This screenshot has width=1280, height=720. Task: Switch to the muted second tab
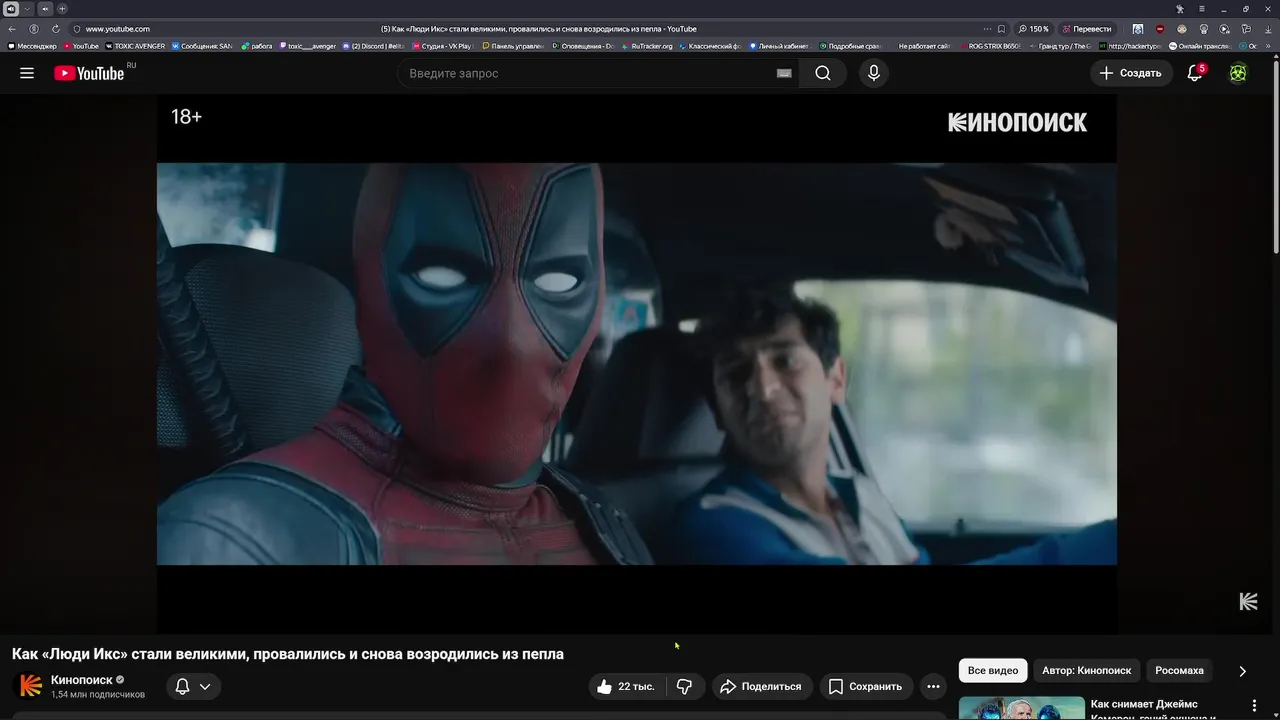tap(45, 9)
